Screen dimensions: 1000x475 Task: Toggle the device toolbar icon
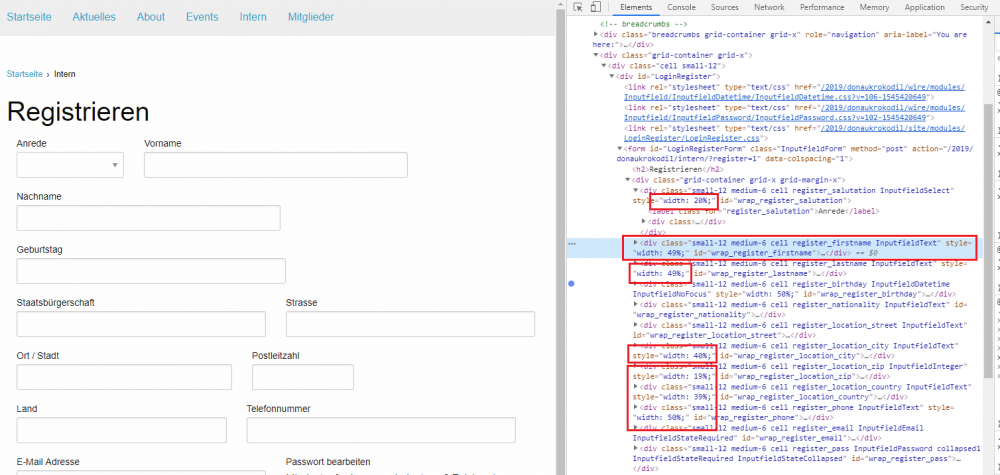coord(596,7)
